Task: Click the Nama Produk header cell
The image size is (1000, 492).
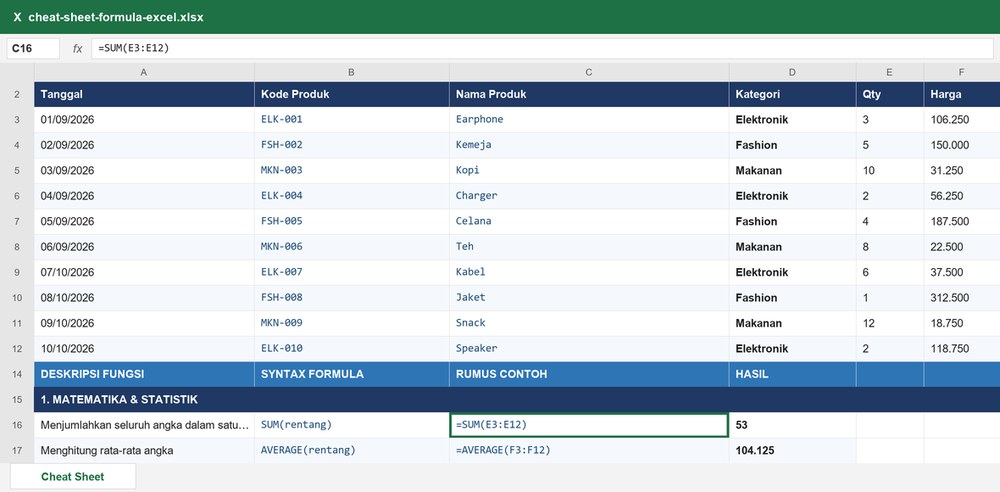Action: pos(589,94)
